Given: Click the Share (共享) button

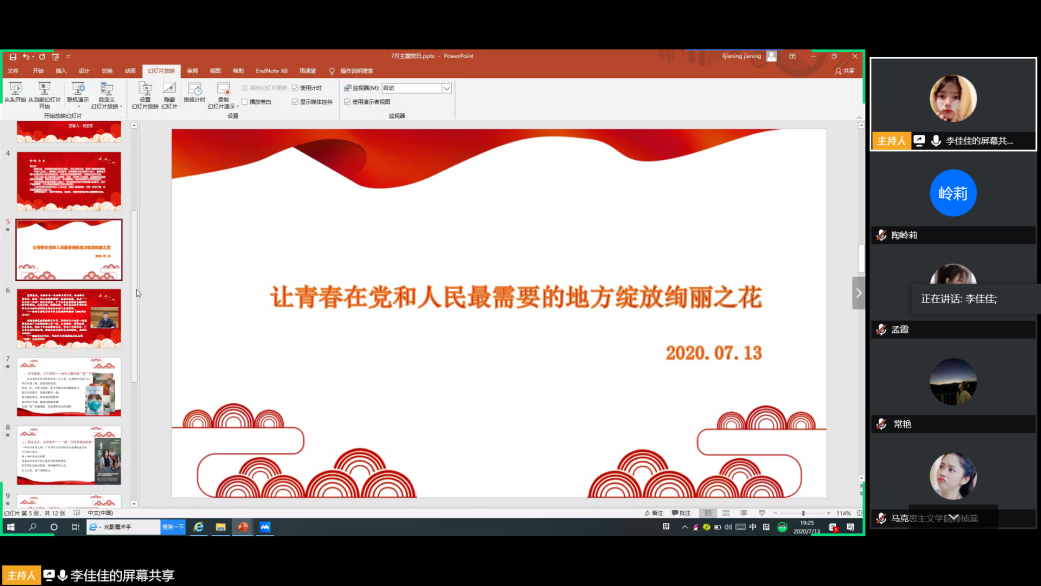Looking at the screenshot, I should [845, 71].
